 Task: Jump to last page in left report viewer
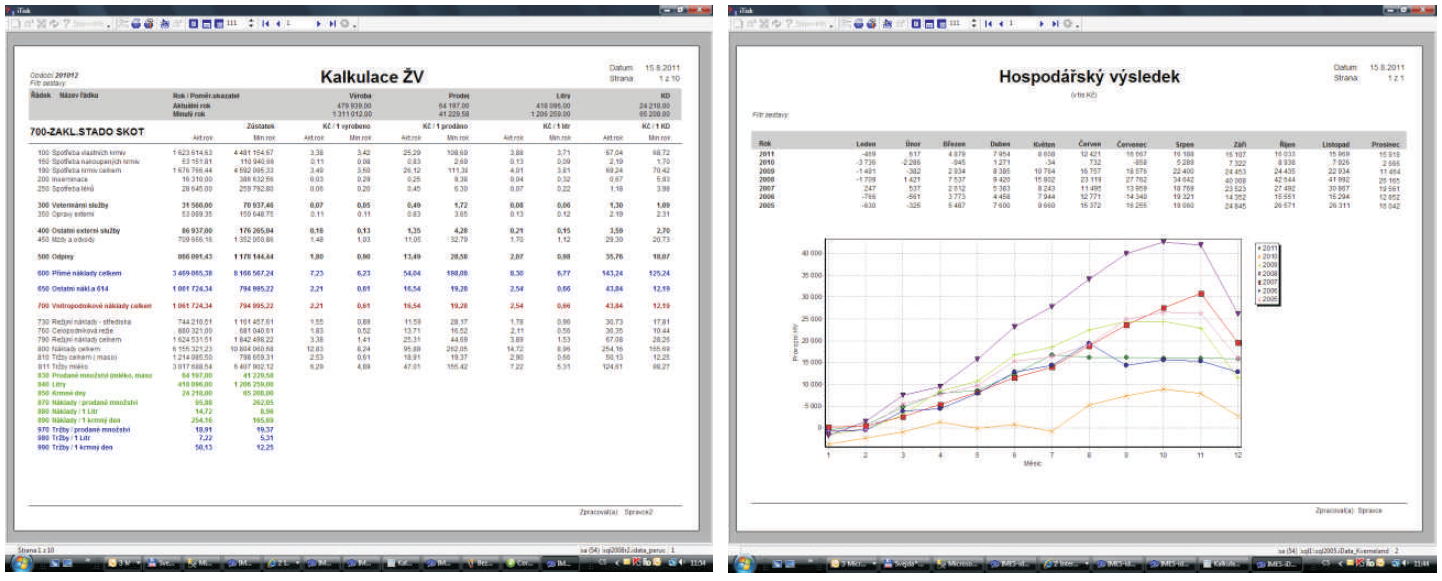point(332,22)
